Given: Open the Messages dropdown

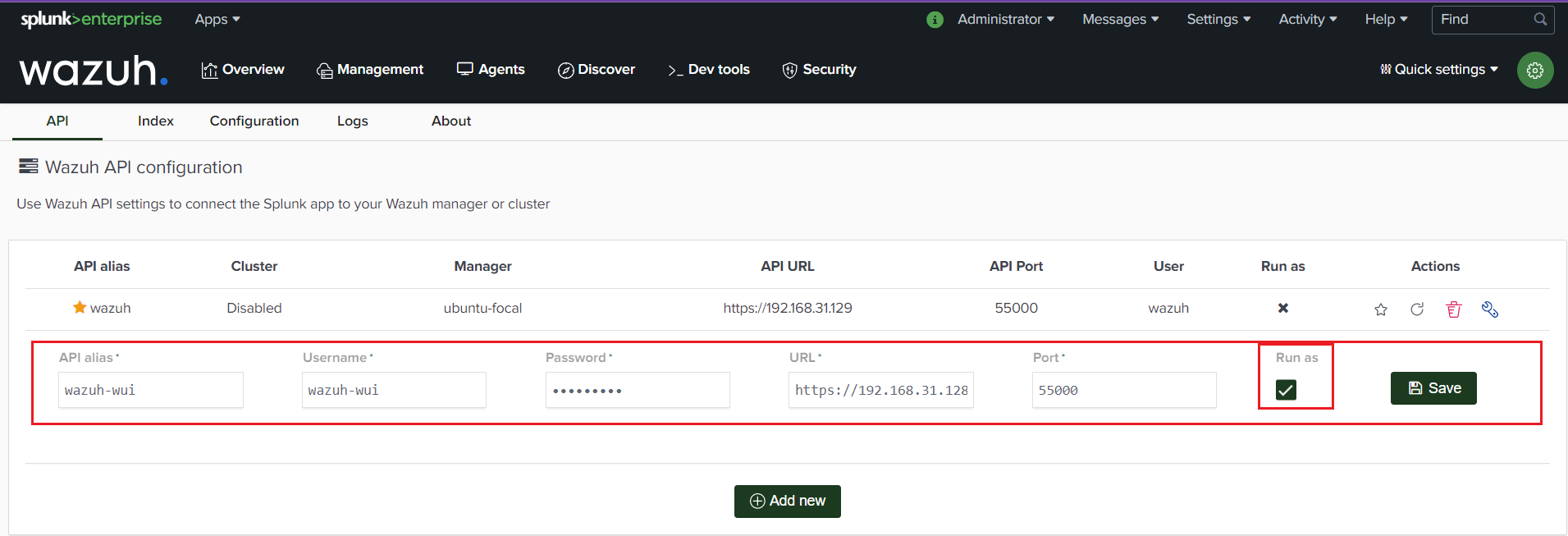Looking at the screenshot, I should pyautogui.click(x=1121, y=19).
